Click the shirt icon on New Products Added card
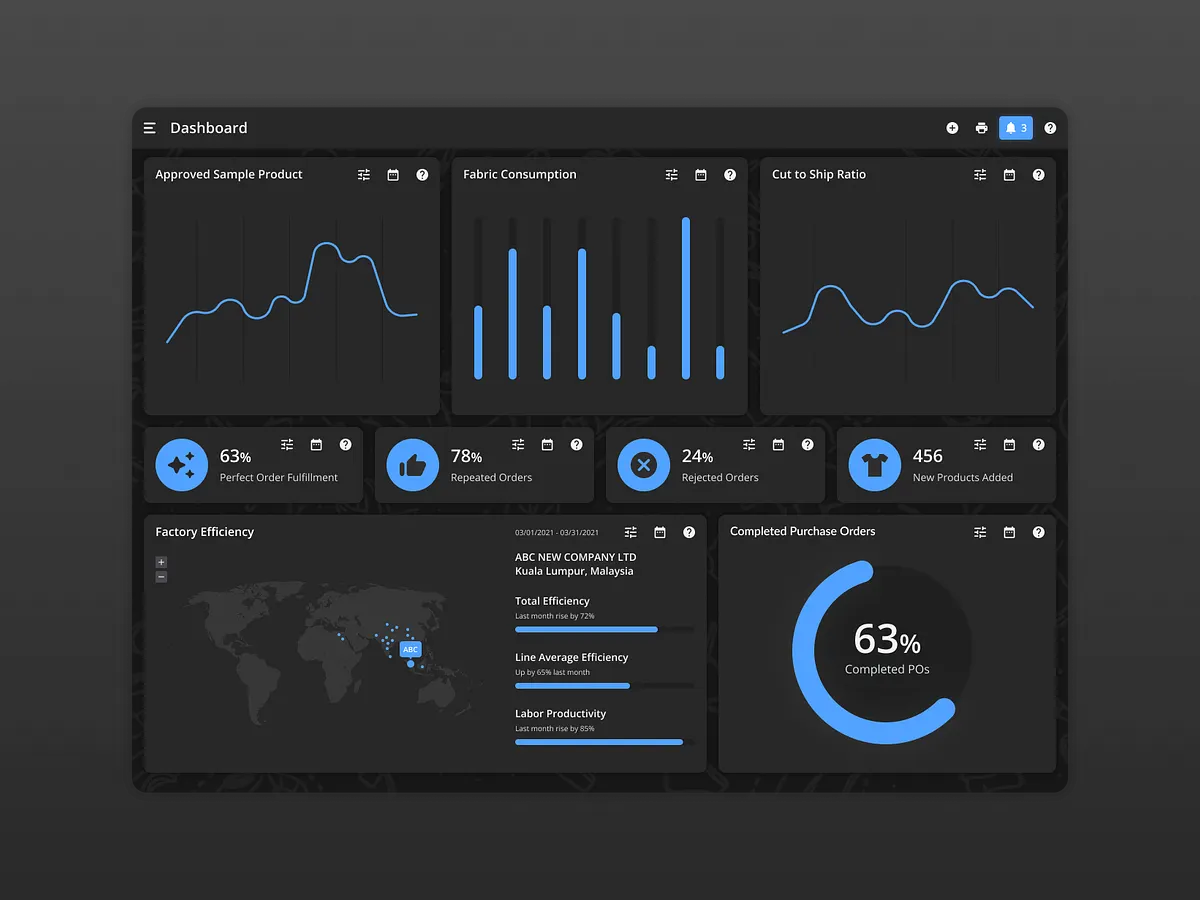 click(x=874, y=464)
